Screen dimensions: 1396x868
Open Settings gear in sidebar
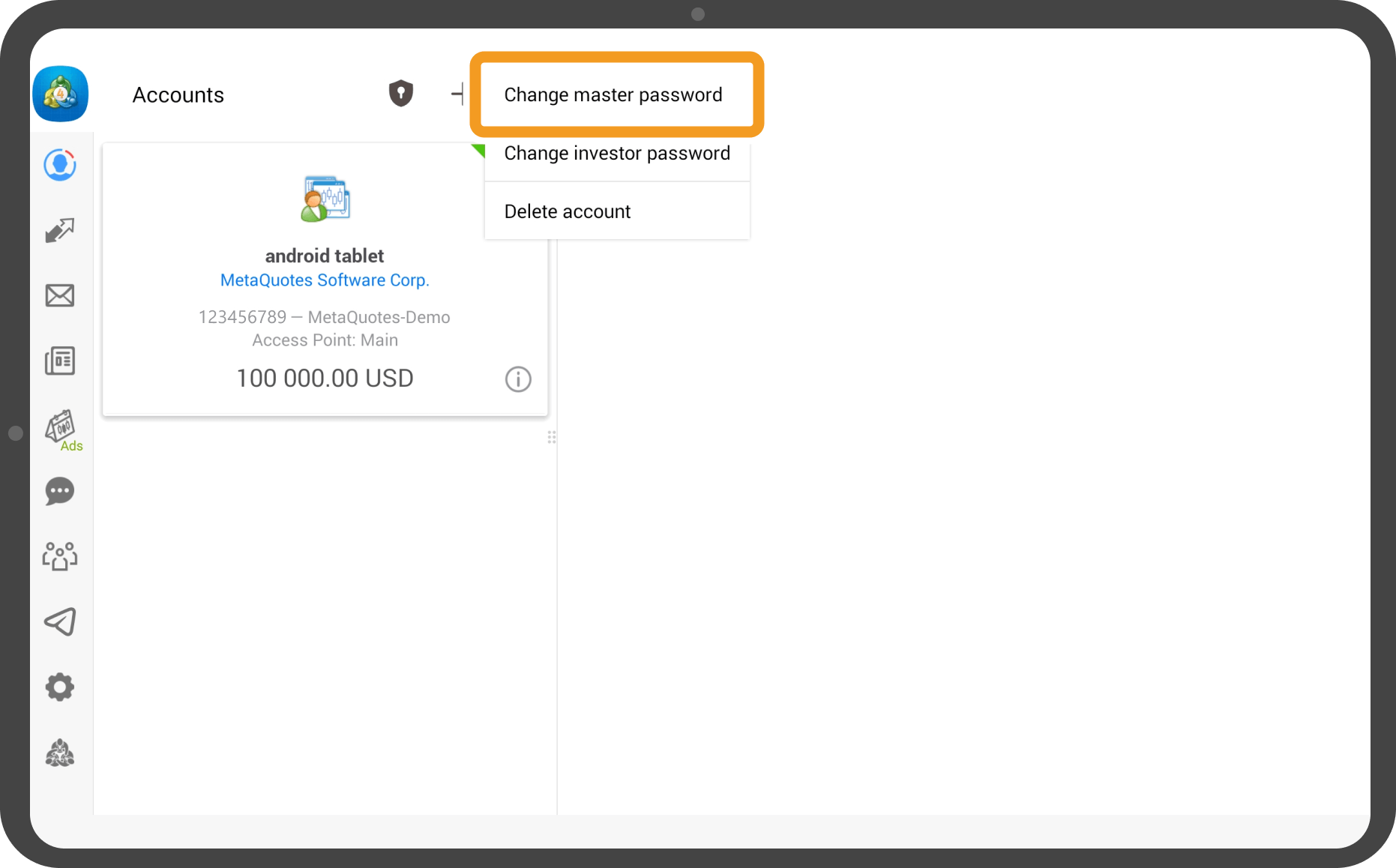pos(60,687)
